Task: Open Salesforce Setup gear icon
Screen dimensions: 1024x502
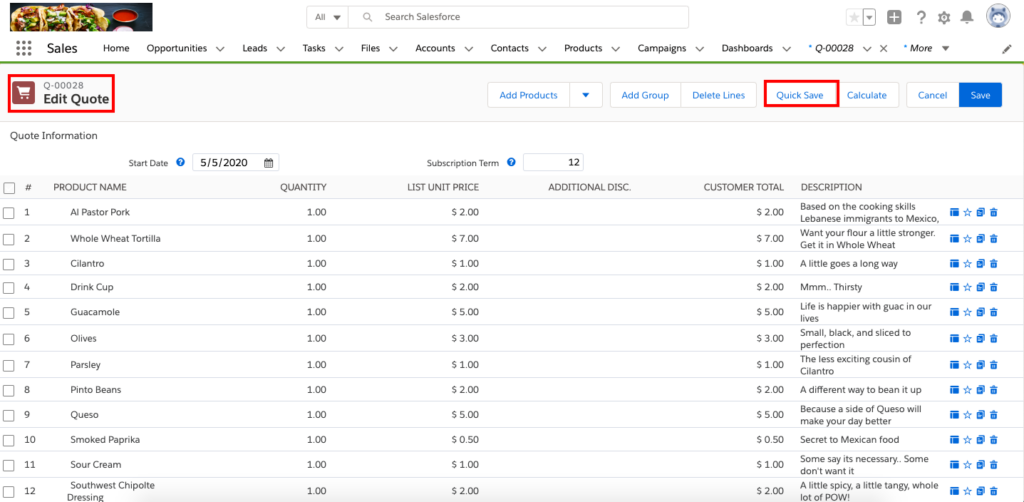Action: [945, 17]
